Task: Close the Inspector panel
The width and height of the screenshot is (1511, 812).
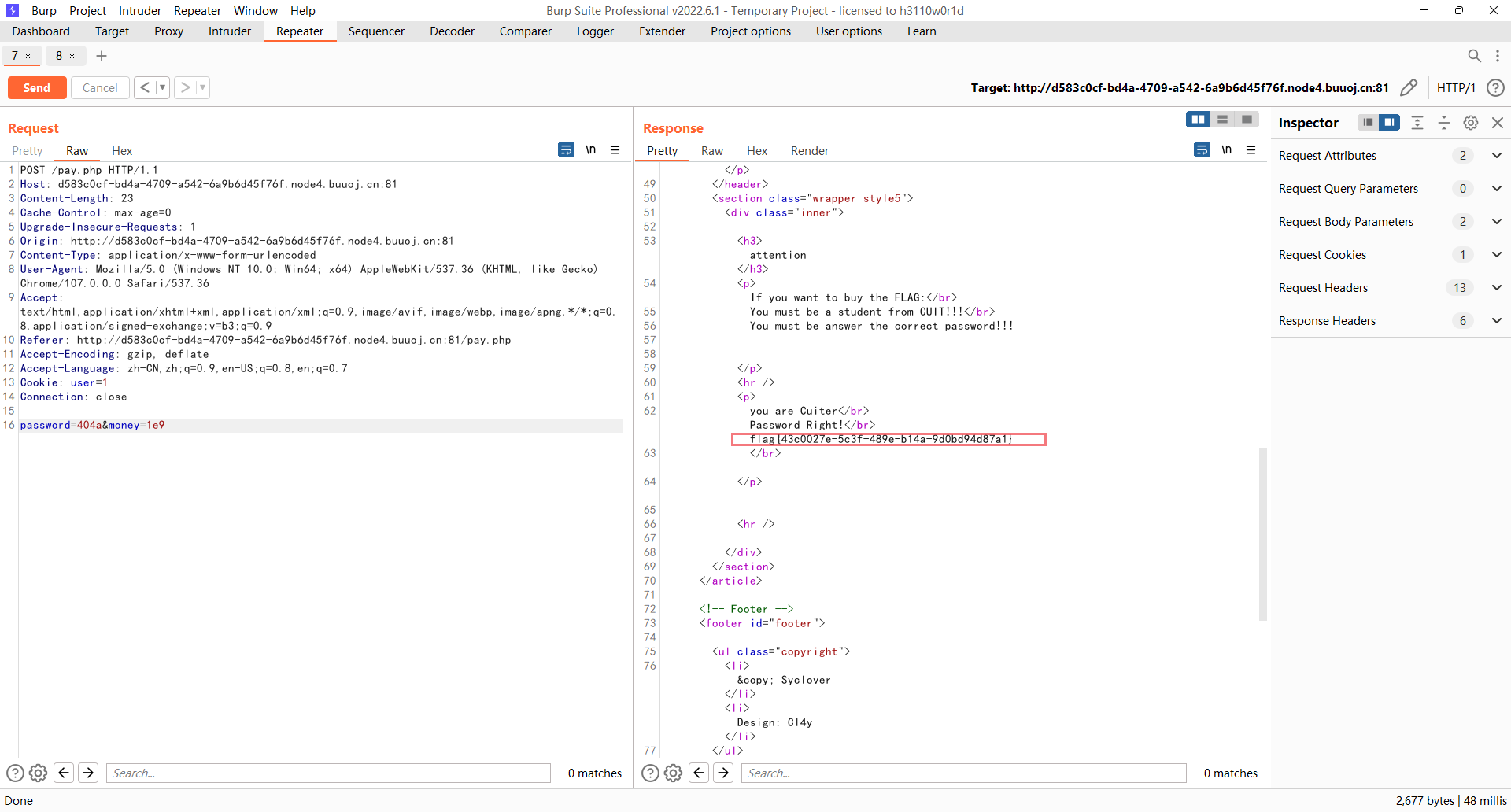Action: [x=1498, y=123]
